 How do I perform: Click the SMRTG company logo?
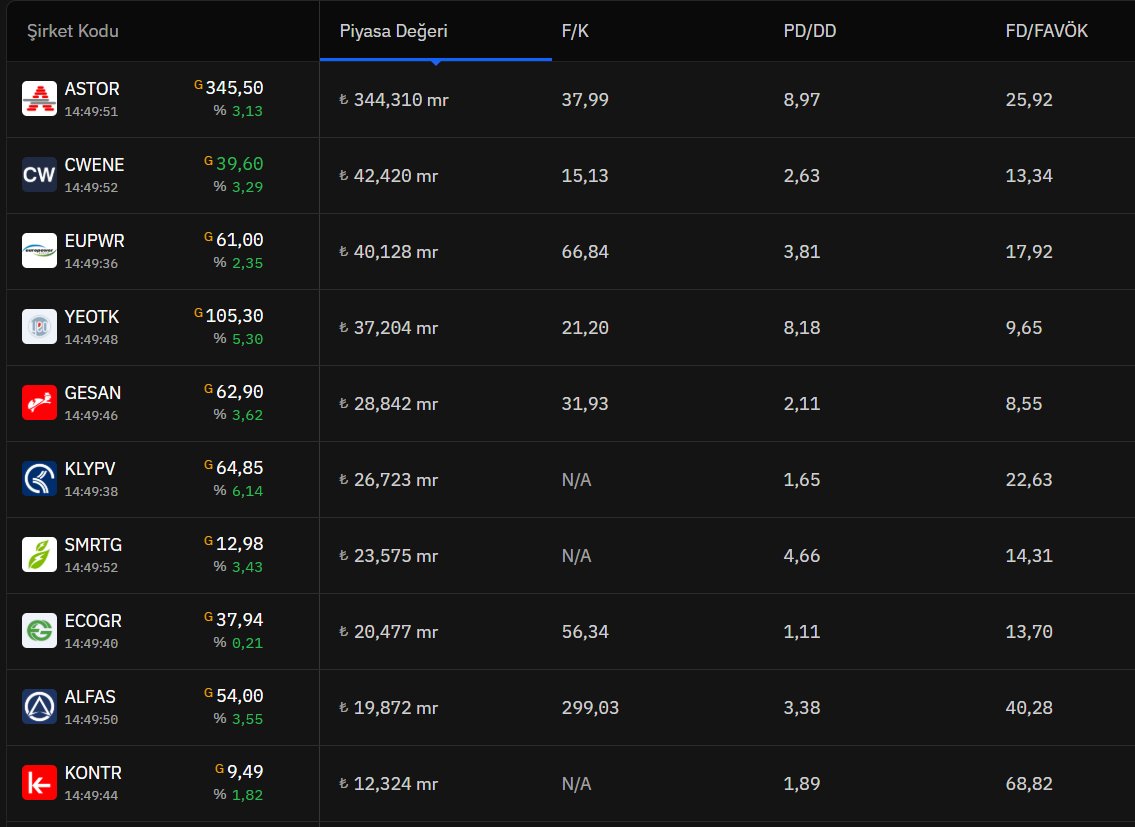click(39, 555)
